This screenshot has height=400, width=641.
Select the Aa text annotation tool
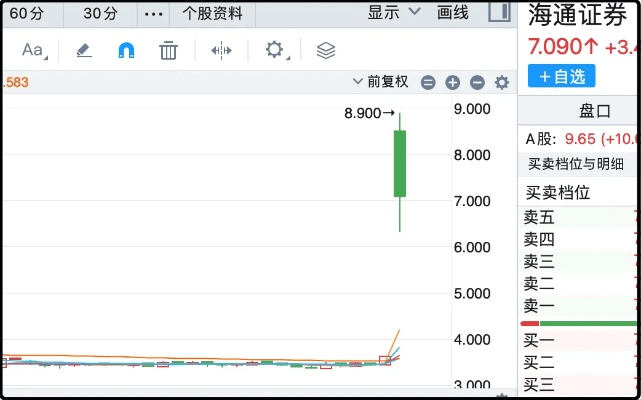coord(33,51)
